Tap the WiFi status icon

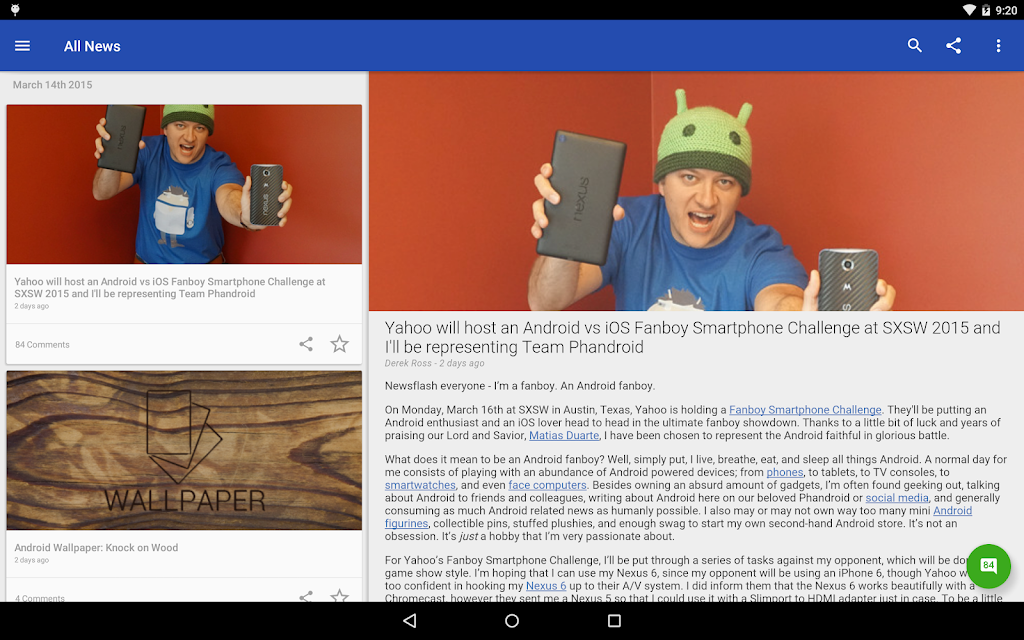click(970, 10)
